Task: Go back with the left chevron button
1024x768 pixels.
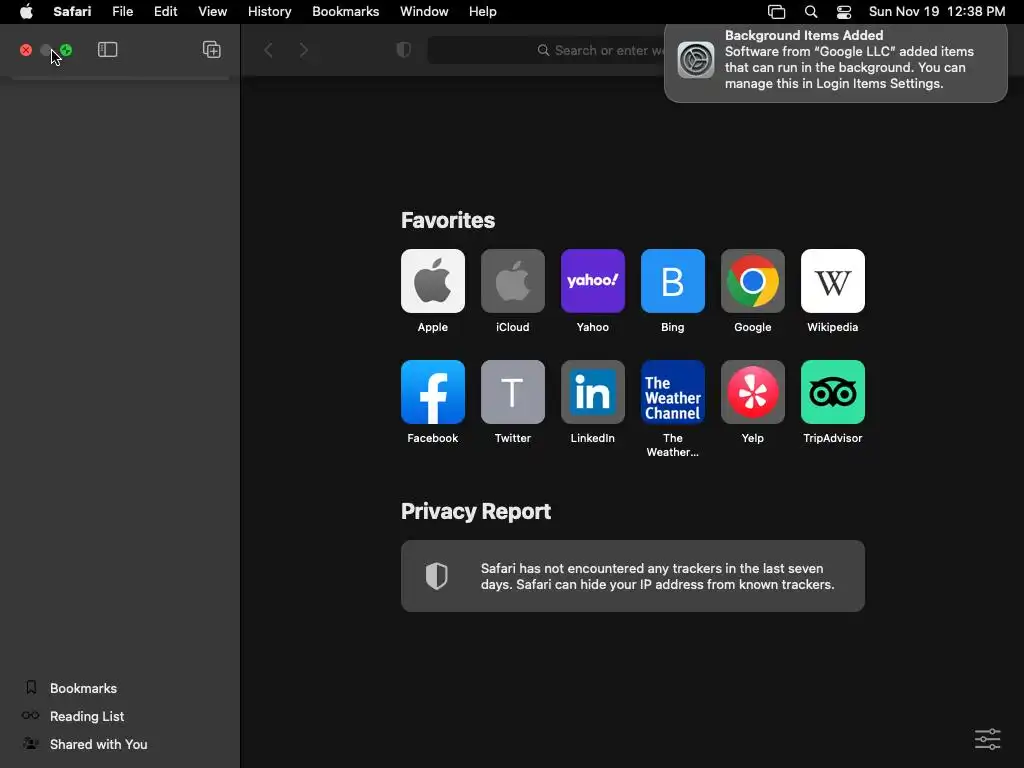Action: tap(268, 50)
